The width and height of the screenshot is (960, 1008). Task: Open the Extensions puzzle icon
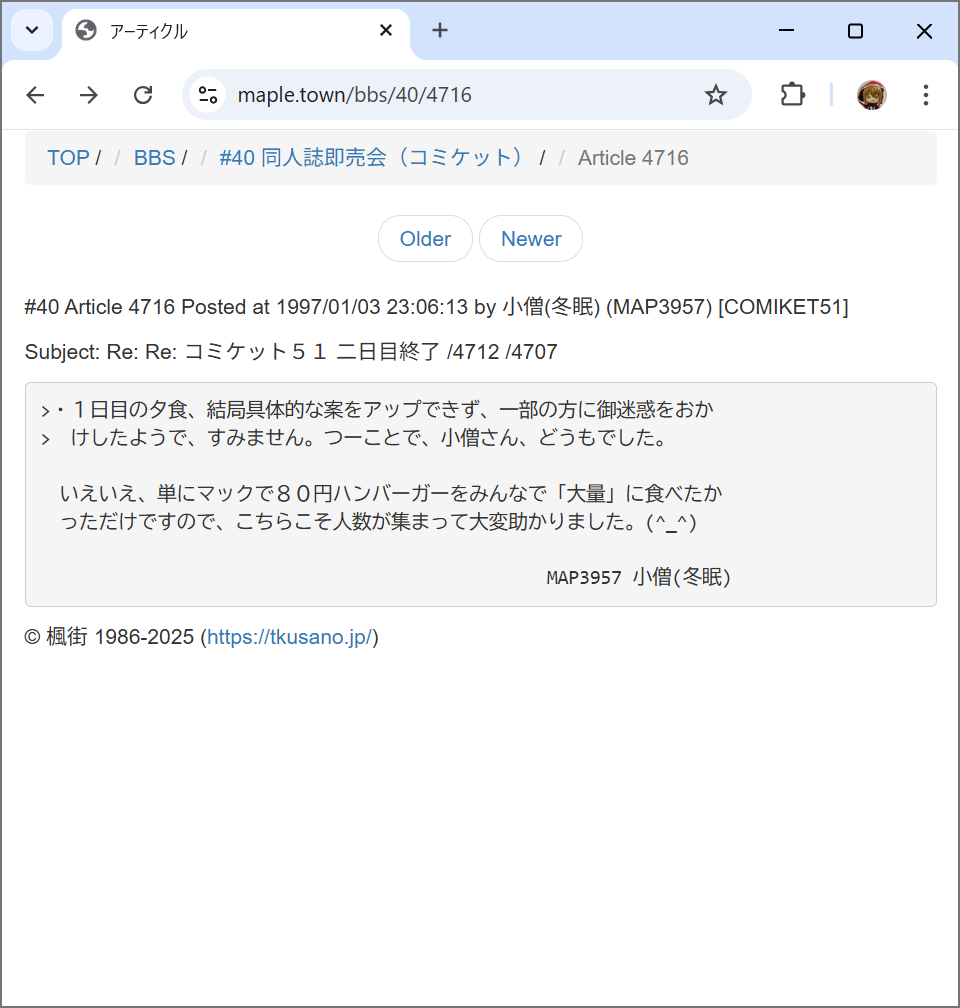pyautogui.click(x=792, y=95)
